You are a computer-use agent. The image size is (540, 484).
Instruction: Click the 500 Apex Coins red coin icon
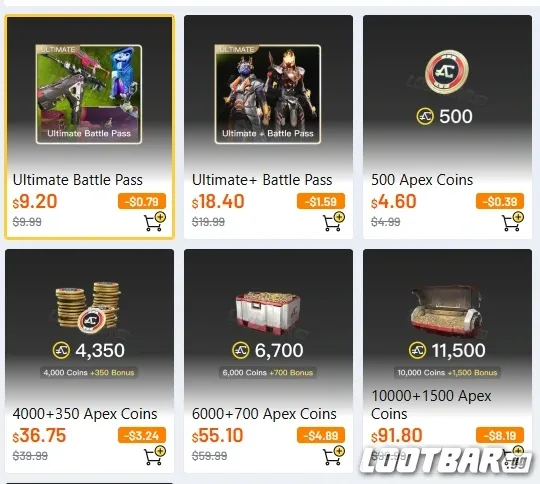[x=447, y=72]
